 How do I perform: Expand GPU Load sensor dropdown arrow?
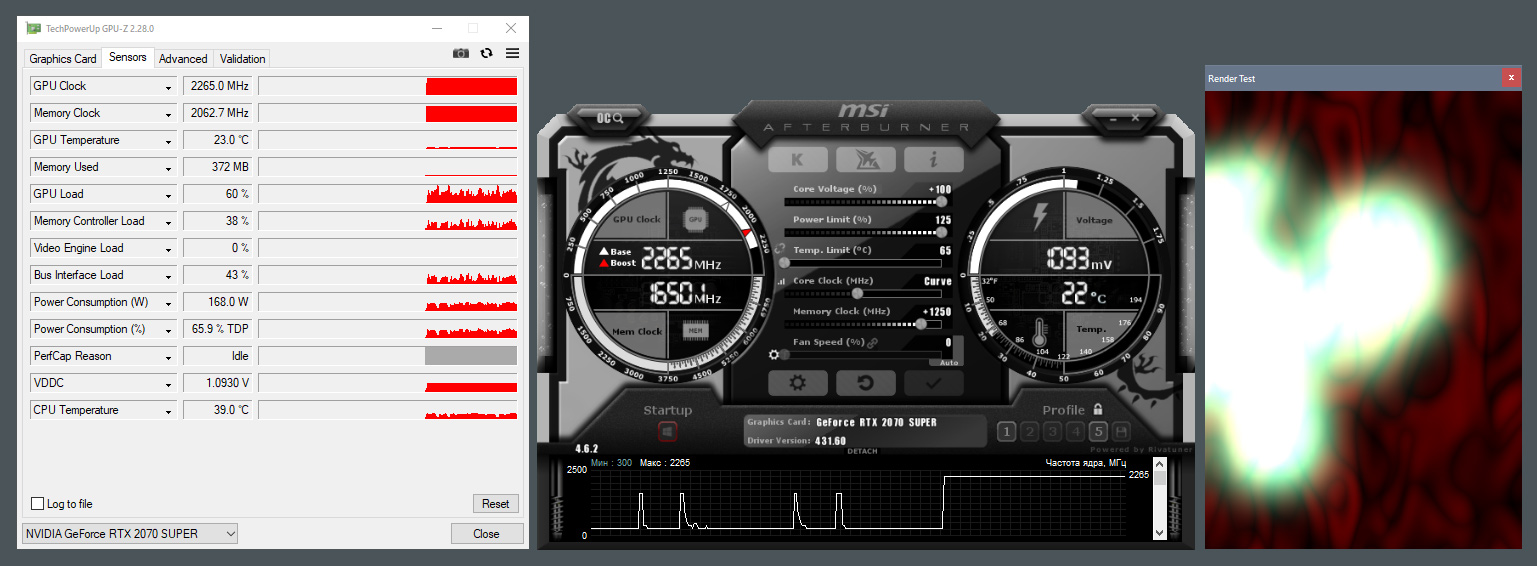(169, 195)
